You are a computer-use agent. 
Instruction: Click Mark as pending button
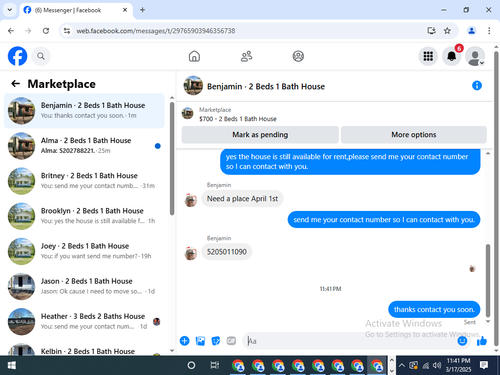pyautogui.click(x=260, y=135)
